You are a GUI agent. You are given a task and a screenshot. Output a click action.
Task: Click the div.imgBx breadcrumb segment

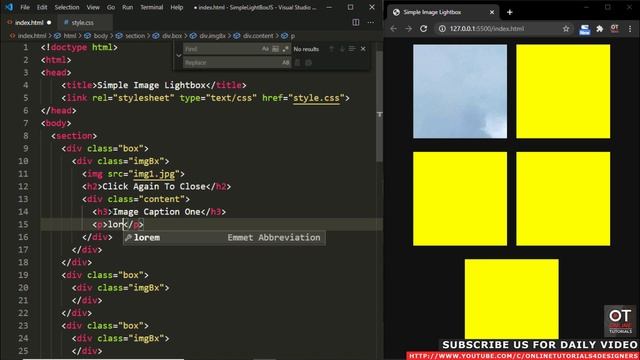tap(212, 36)
